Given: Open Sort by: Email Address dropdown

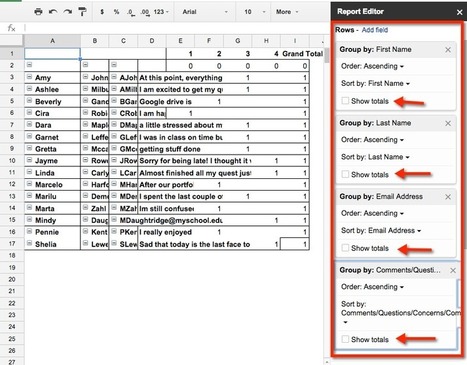Looking at the screenshot, I should 381,231.
